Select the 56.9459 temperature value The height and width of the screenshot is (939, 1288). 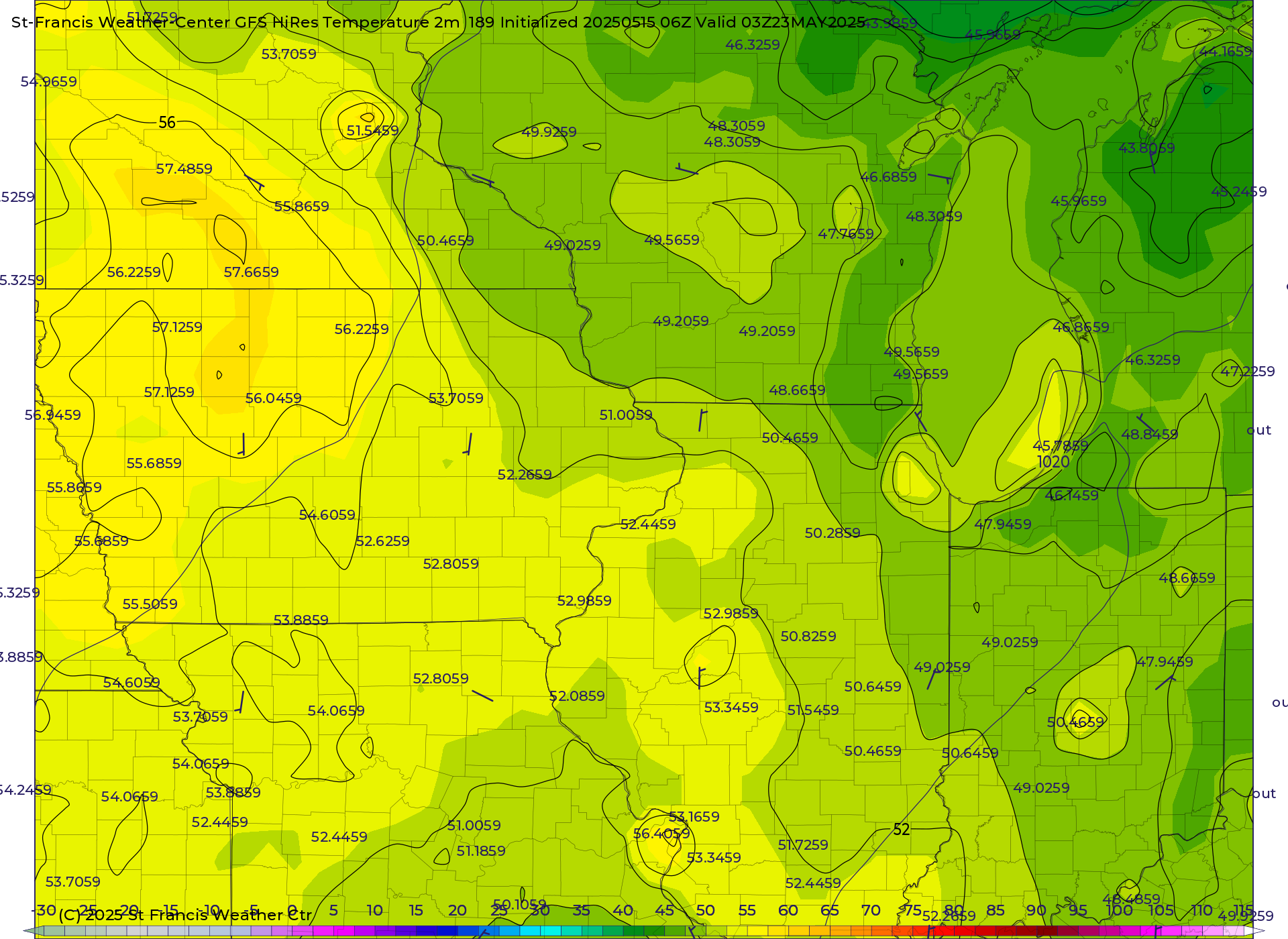[x=53, y=415]
